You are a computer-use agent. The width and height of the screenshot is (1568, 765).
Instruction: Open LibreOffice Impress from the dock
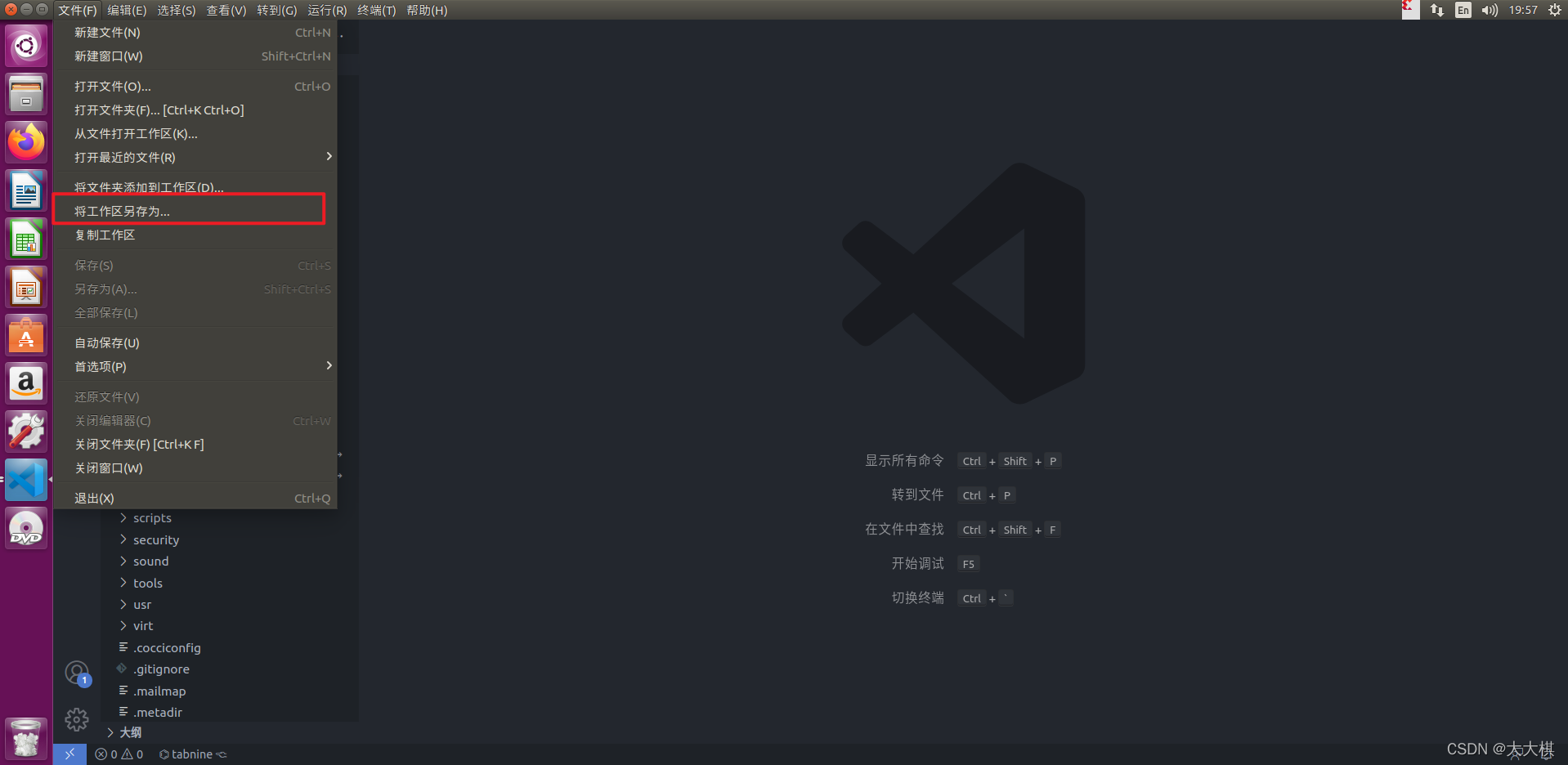click(x=26, y=288)
